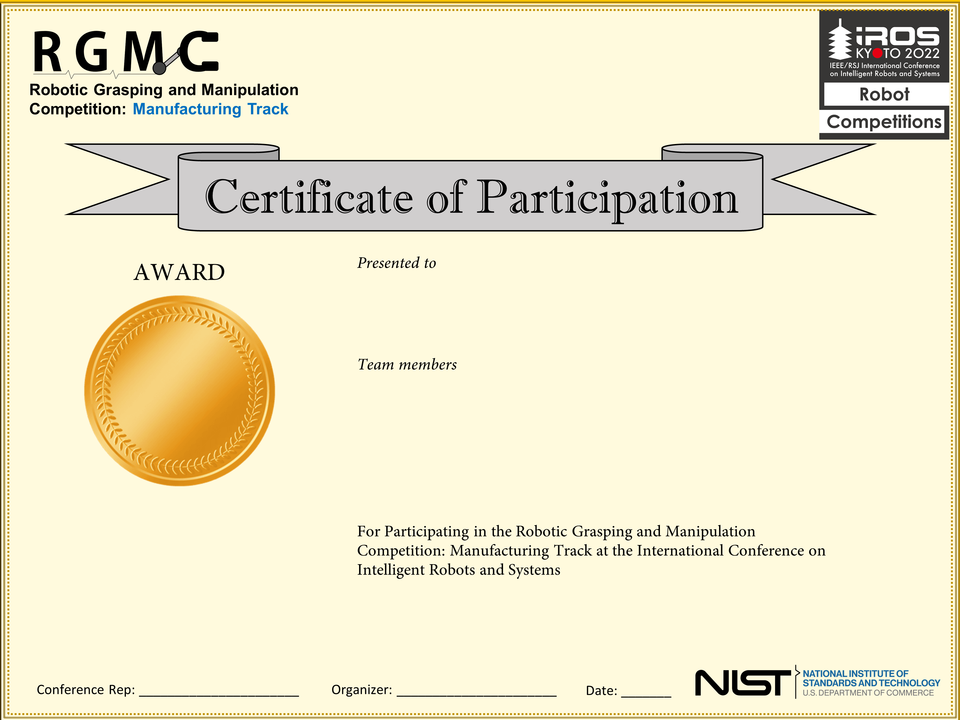Expand the AWARD section
The width and height of the screenshot is (960, 720).
(180, 271)
